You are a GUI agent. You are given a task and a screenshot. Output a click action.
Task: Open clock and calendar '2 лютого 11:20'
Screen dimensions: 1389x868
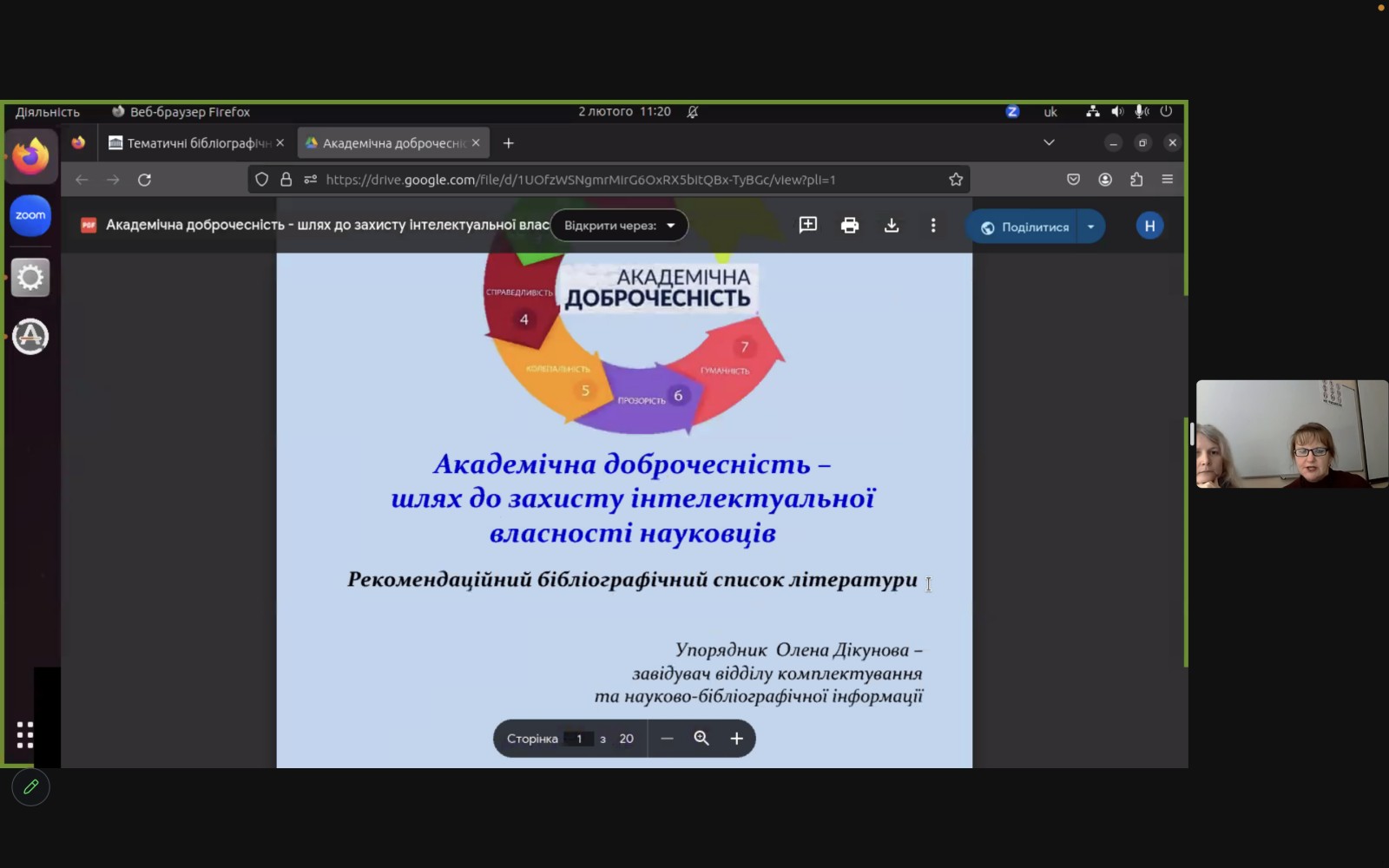point(625,112)
